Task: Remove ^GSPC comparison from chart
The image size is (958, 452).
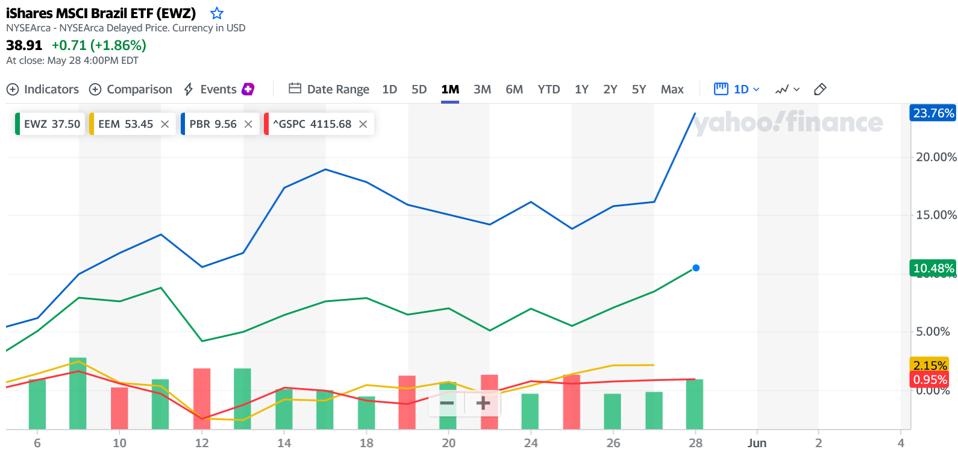Action: tap(363, 125)
